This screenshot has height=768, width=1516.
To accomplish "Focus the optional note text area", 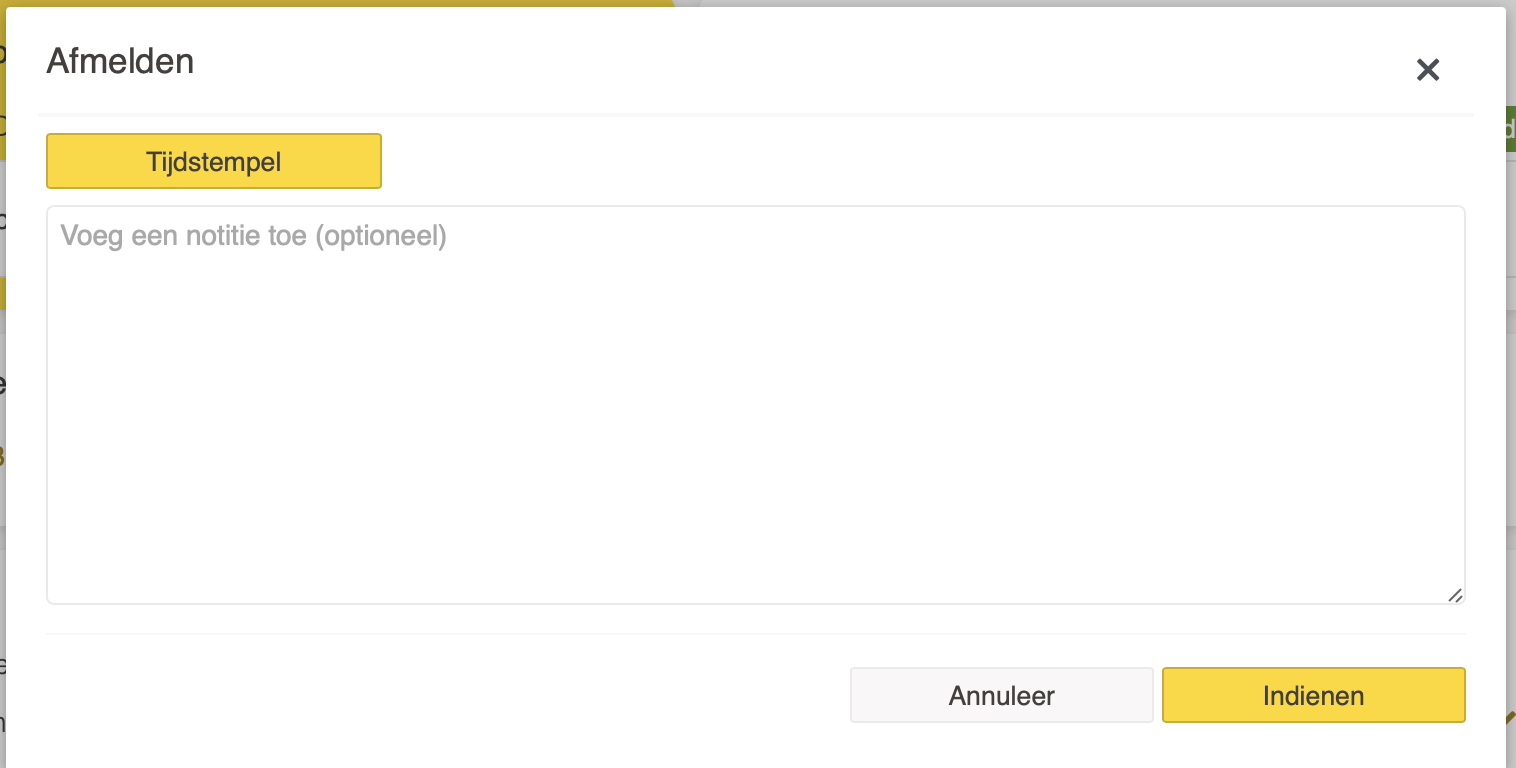I will pos(755,405).
